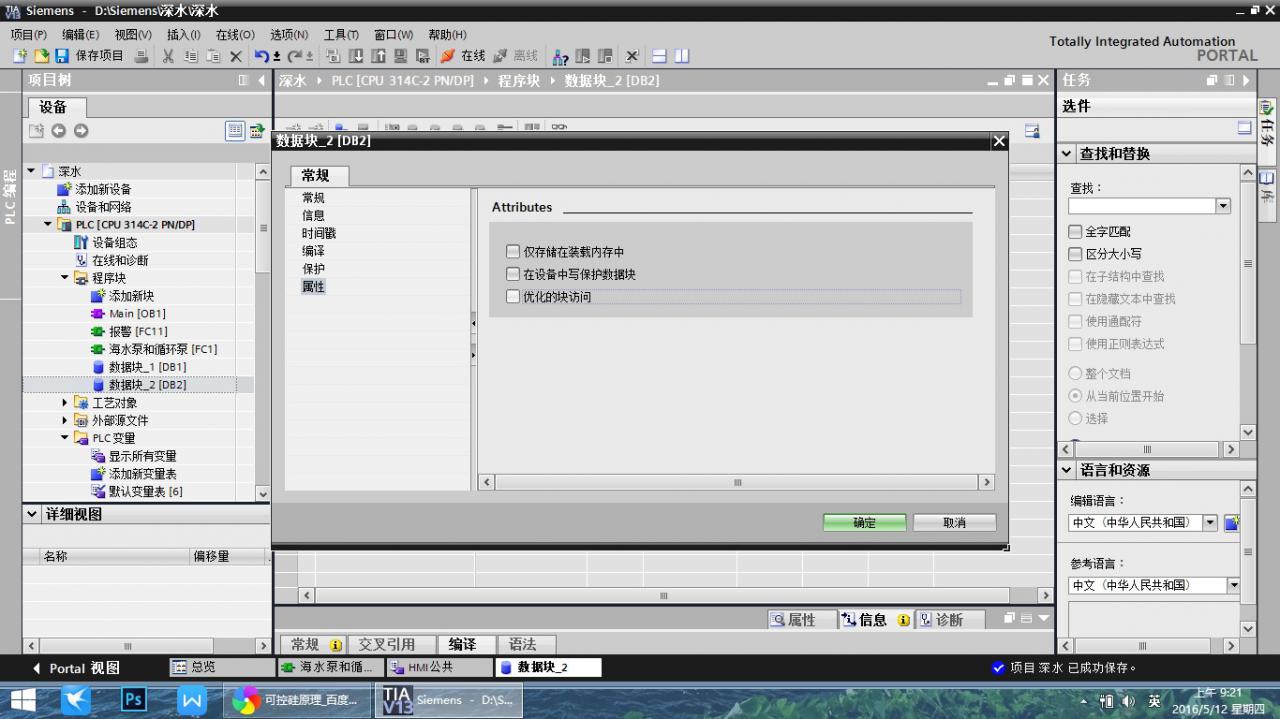Enable 在设备中写保护数据块 checkbox
1280x719 pixels.
513,274
